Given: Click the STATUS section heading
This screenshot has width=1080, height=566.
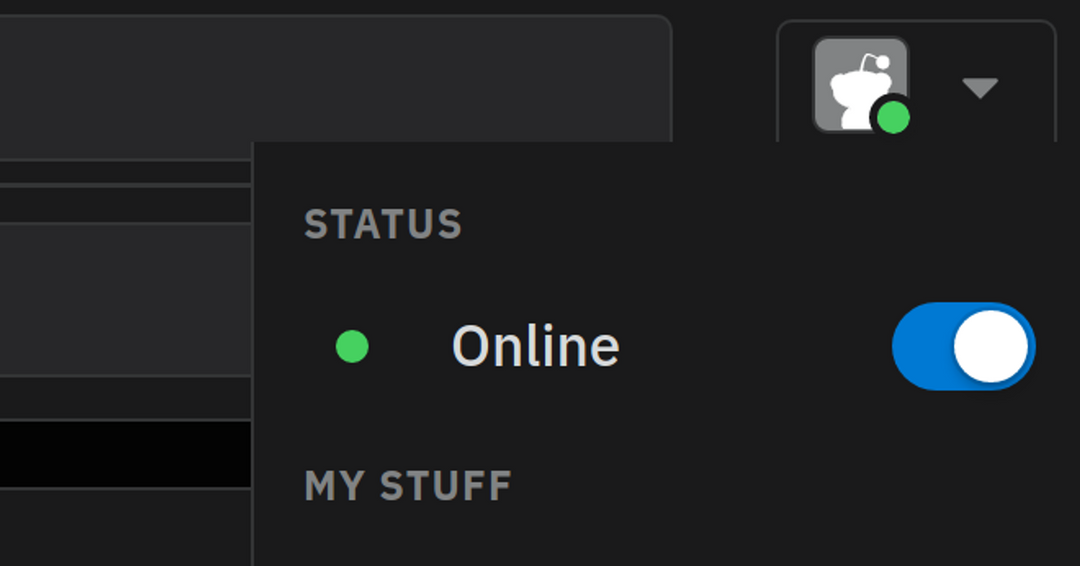Looking at the screenshot, I should (x=383, y=224).
